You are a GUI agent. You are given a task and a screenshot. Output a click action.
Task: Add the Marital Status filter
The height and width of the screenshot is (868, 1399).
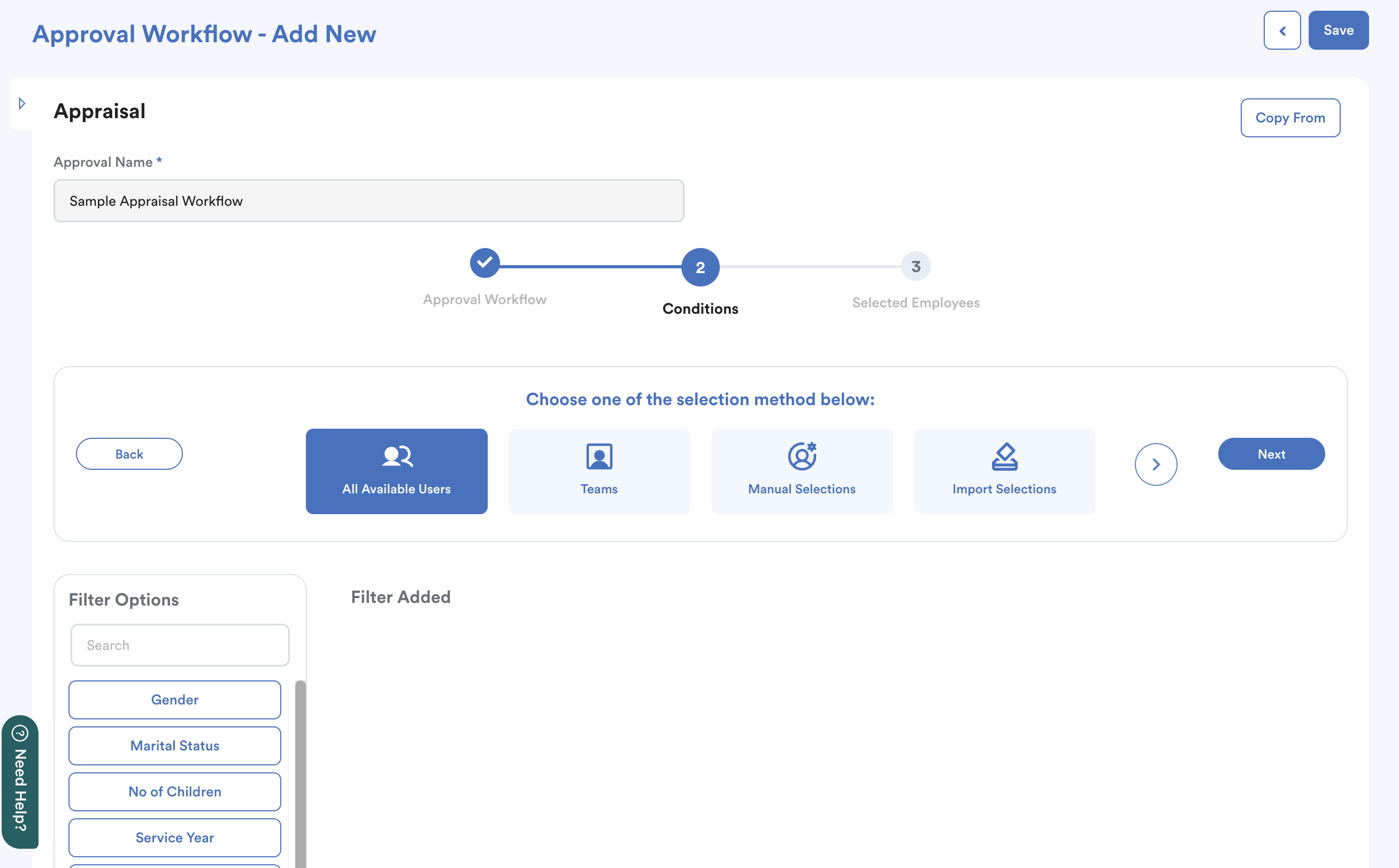pyautogui.click(x=174, y=746)
